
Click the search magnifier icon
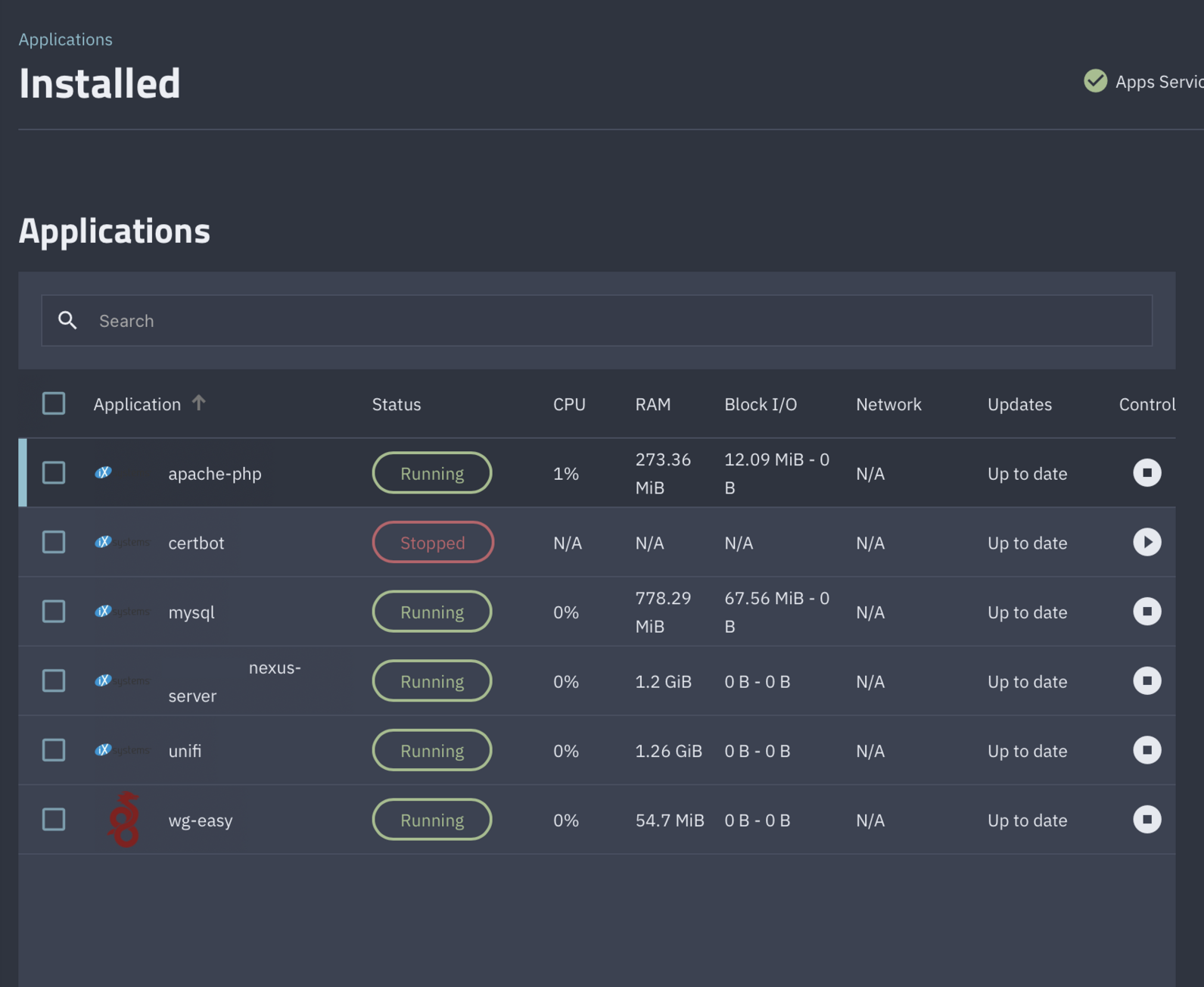pos(68,321)
